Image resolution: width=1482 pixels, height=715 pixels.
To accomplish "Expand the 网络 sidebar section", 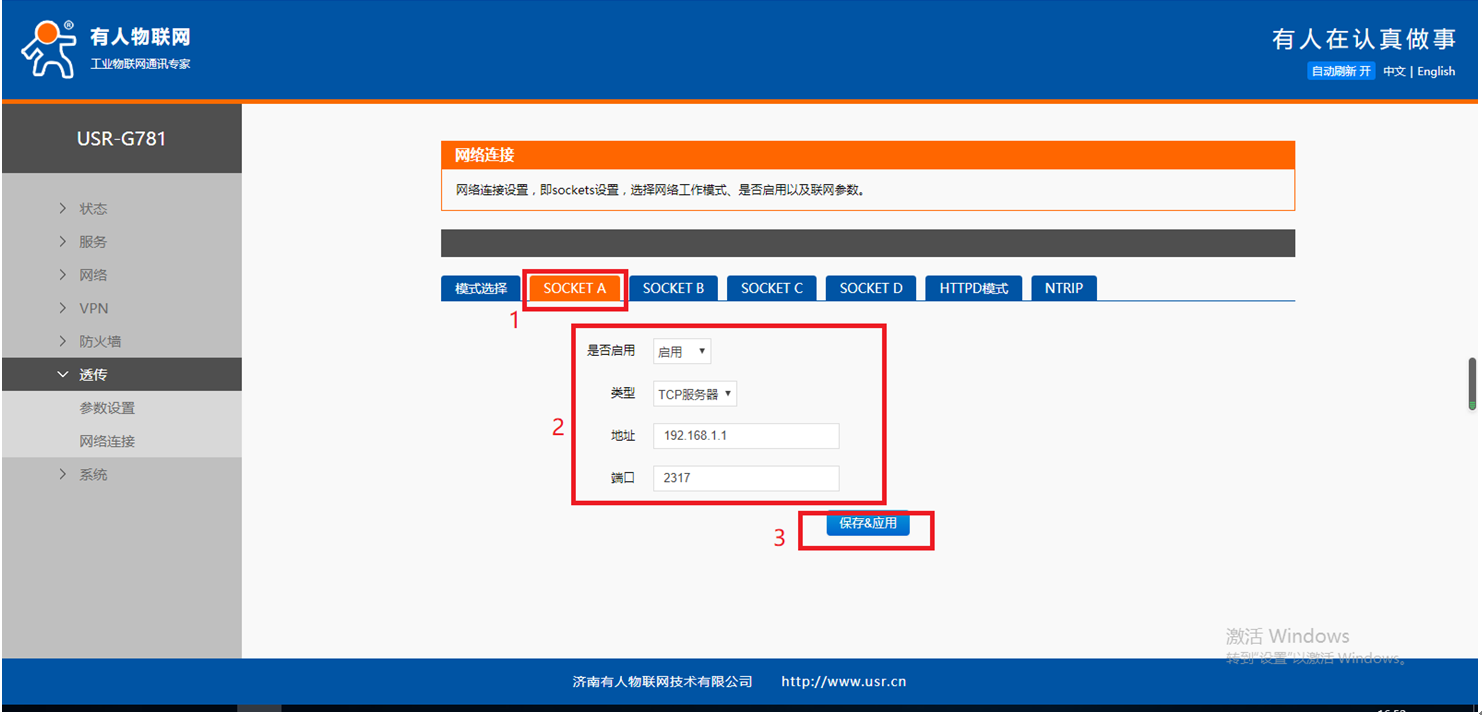I will [x=93, y=275].
